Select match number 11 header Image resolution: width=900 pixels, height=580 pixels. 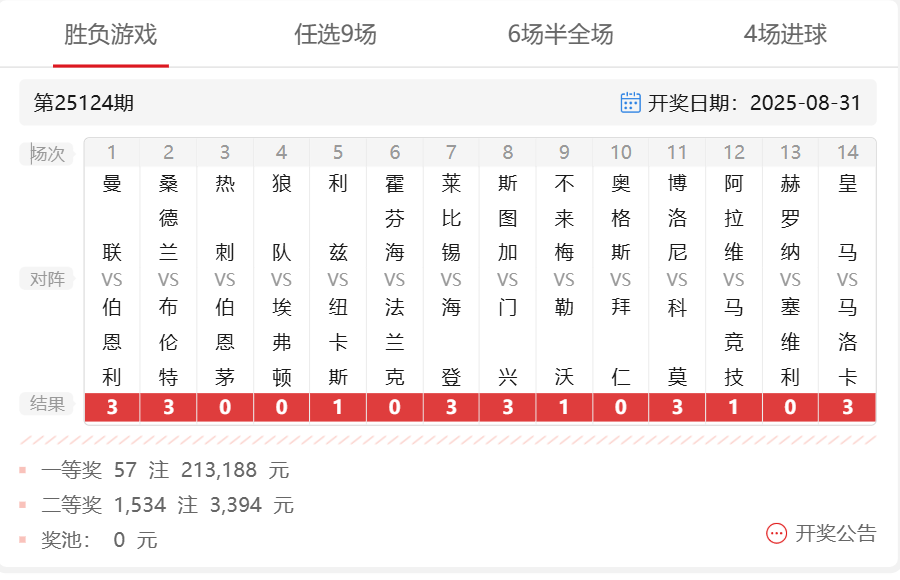(x=677, y=152)
